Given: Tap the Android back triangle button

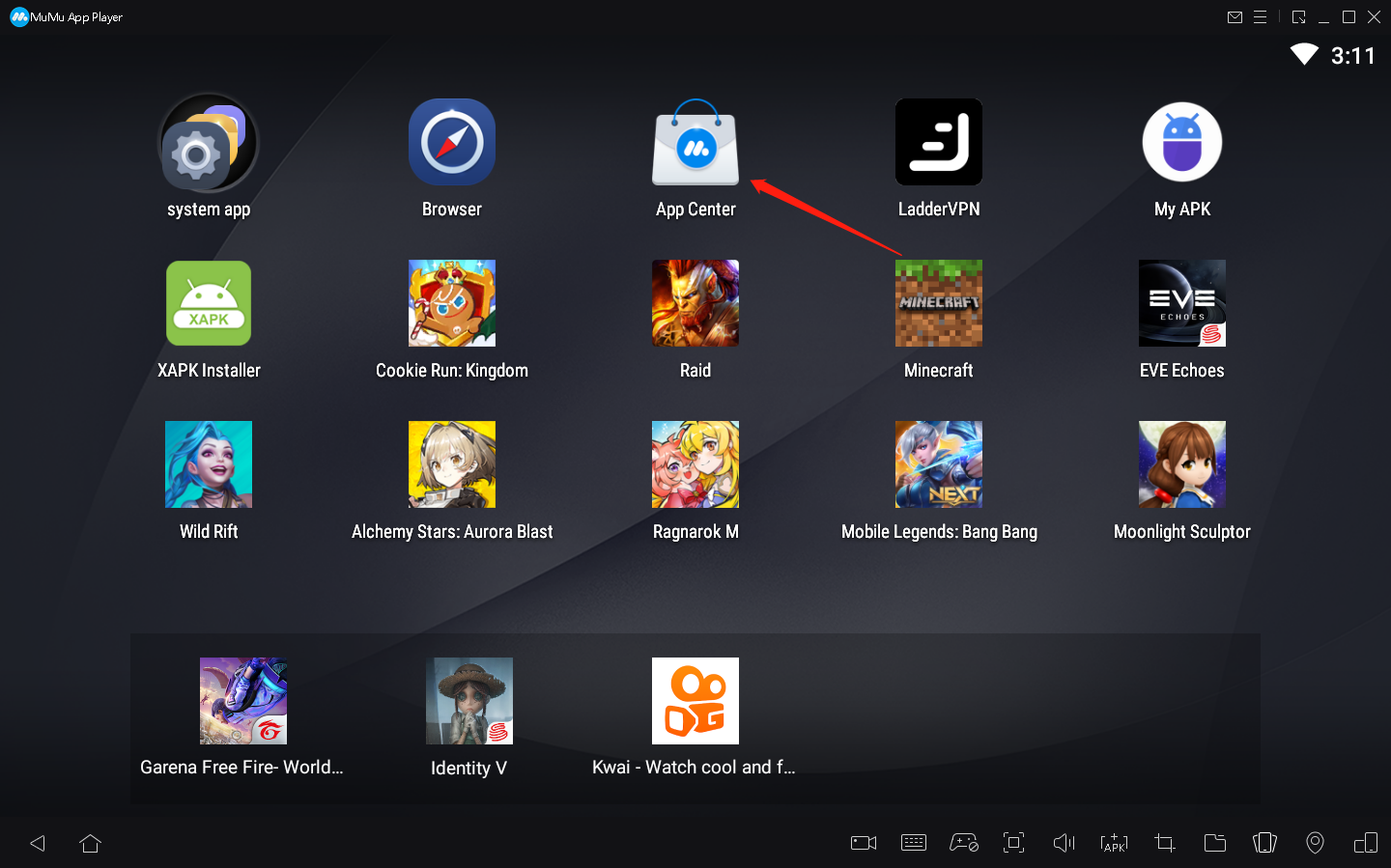Looking at the screenshot, I should pyautogui.click(x=38, y=843).
